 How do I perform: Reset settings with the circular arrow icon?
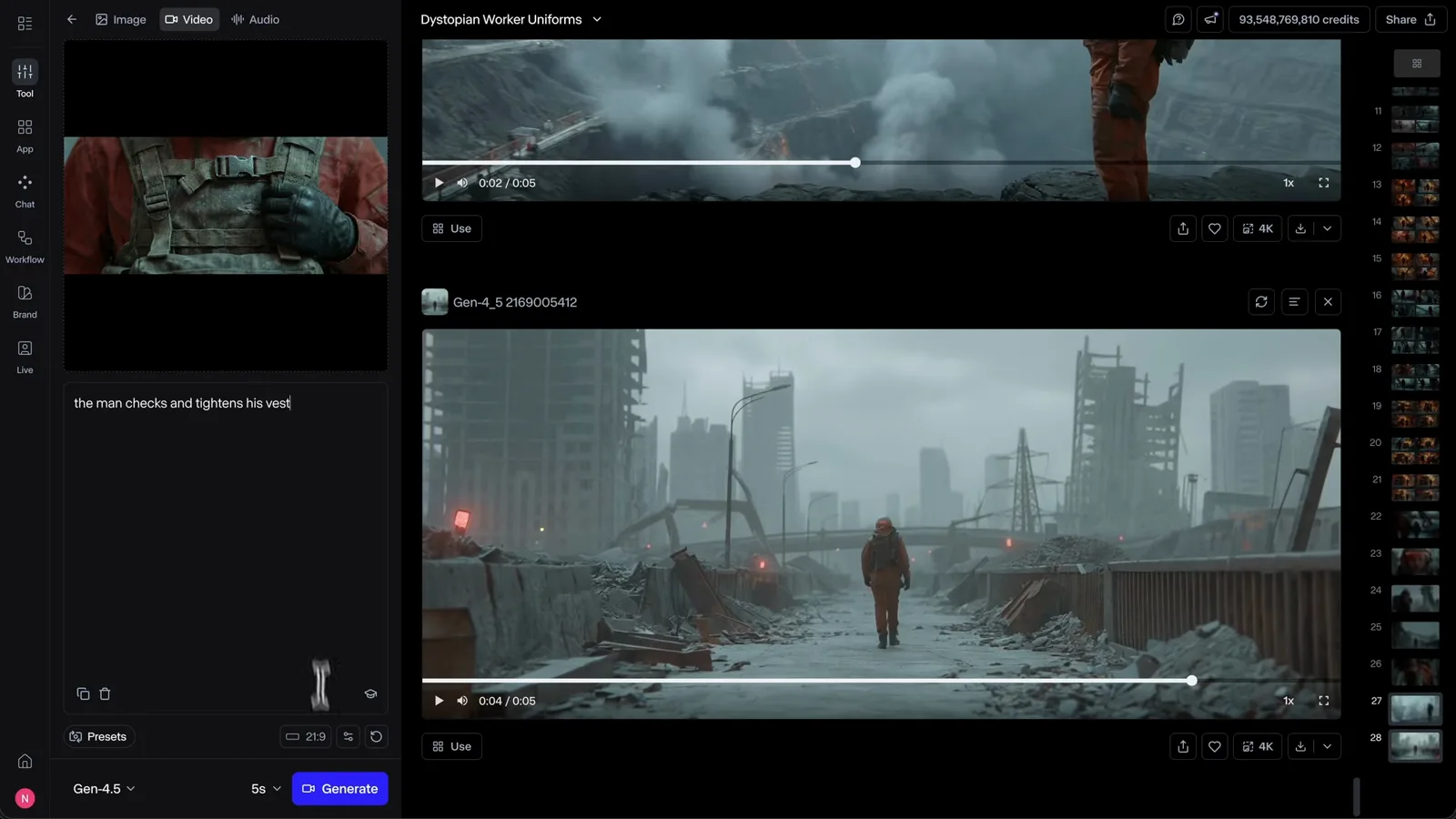pos(376,736)
